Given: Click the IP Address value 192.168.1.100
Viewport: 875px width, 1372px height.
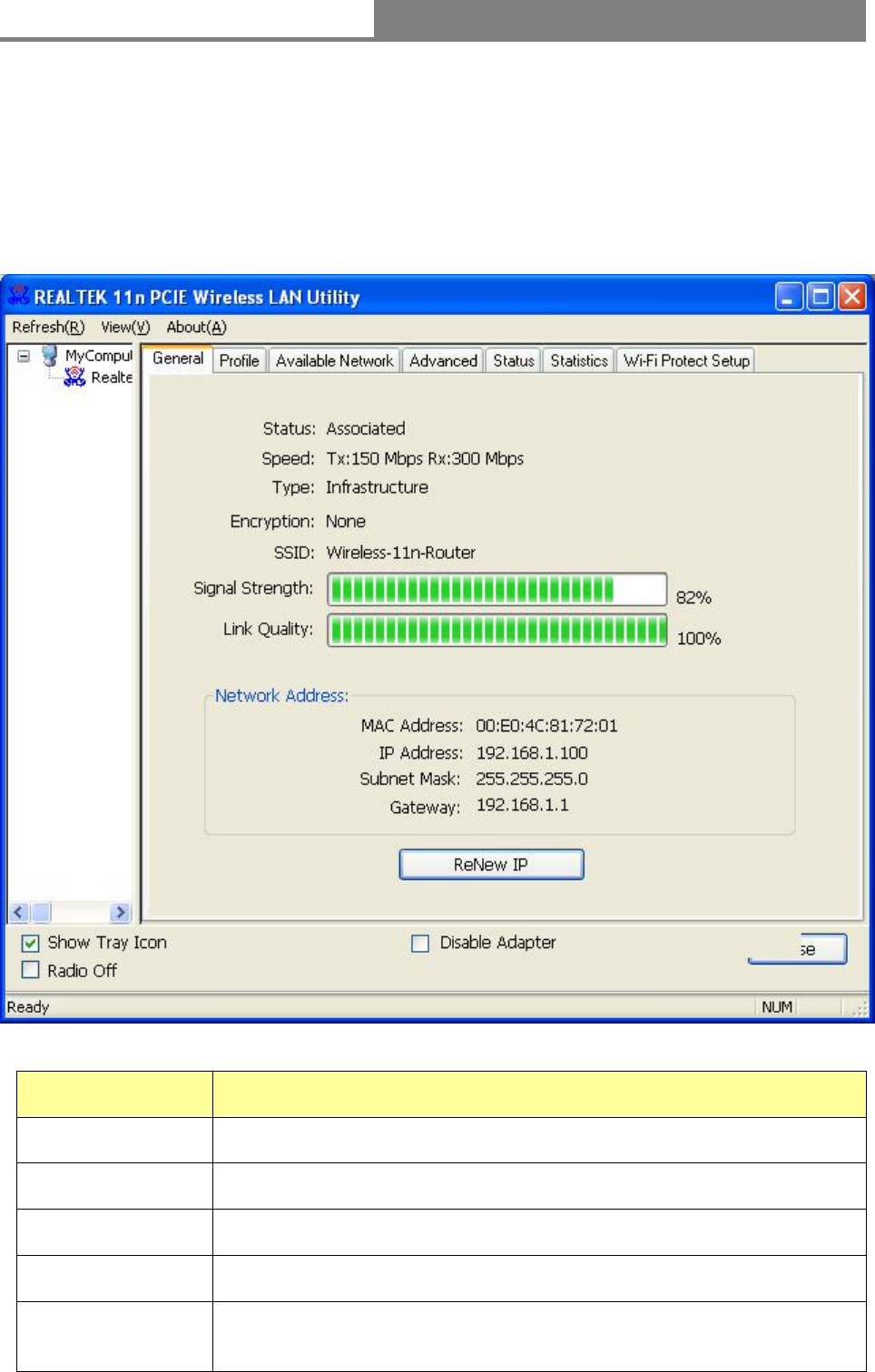Looking at the screenshot, I should (x=532, y=753).
